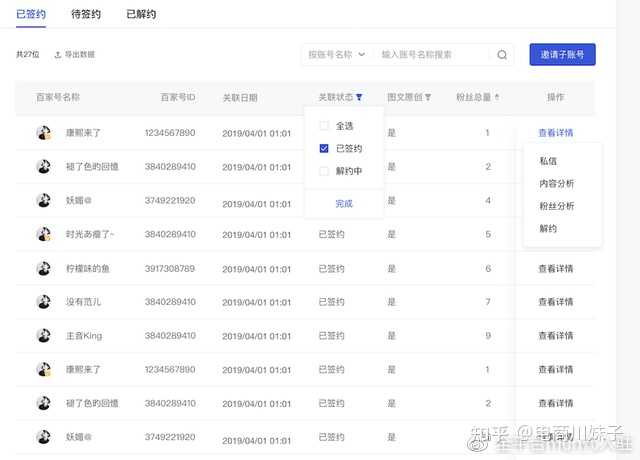640x460 pixels.
Task: Check the 全选 checkbox in the filter
Action: coord(324,126)
